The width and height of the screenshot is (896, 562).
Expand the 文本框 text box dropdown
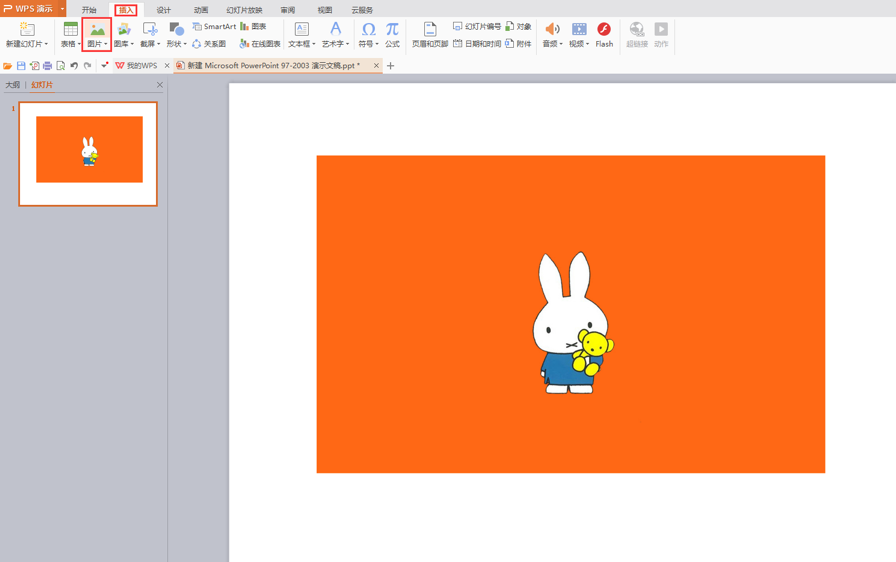(314, 44)
